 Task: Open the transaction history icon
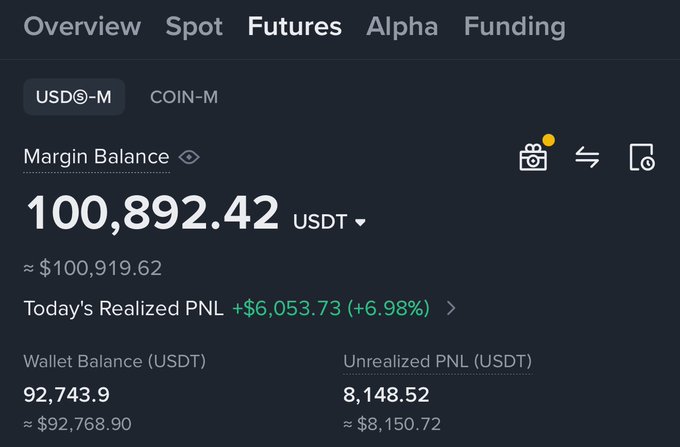[641, 157]
